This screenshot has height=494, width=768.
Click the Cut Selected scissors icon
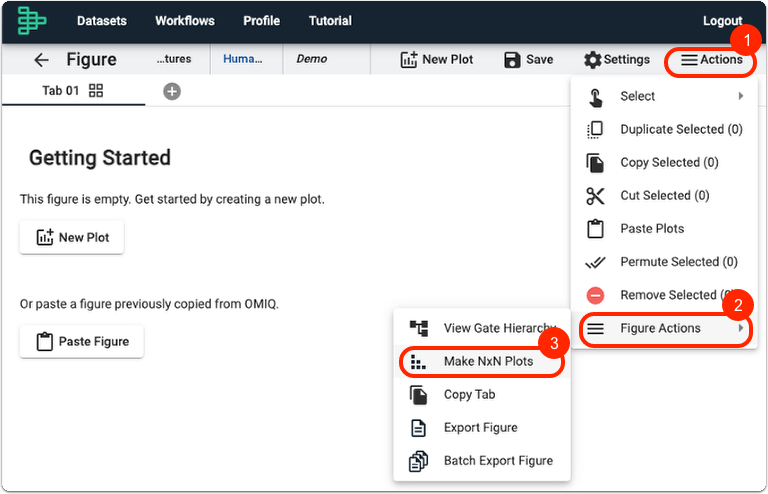595,196
